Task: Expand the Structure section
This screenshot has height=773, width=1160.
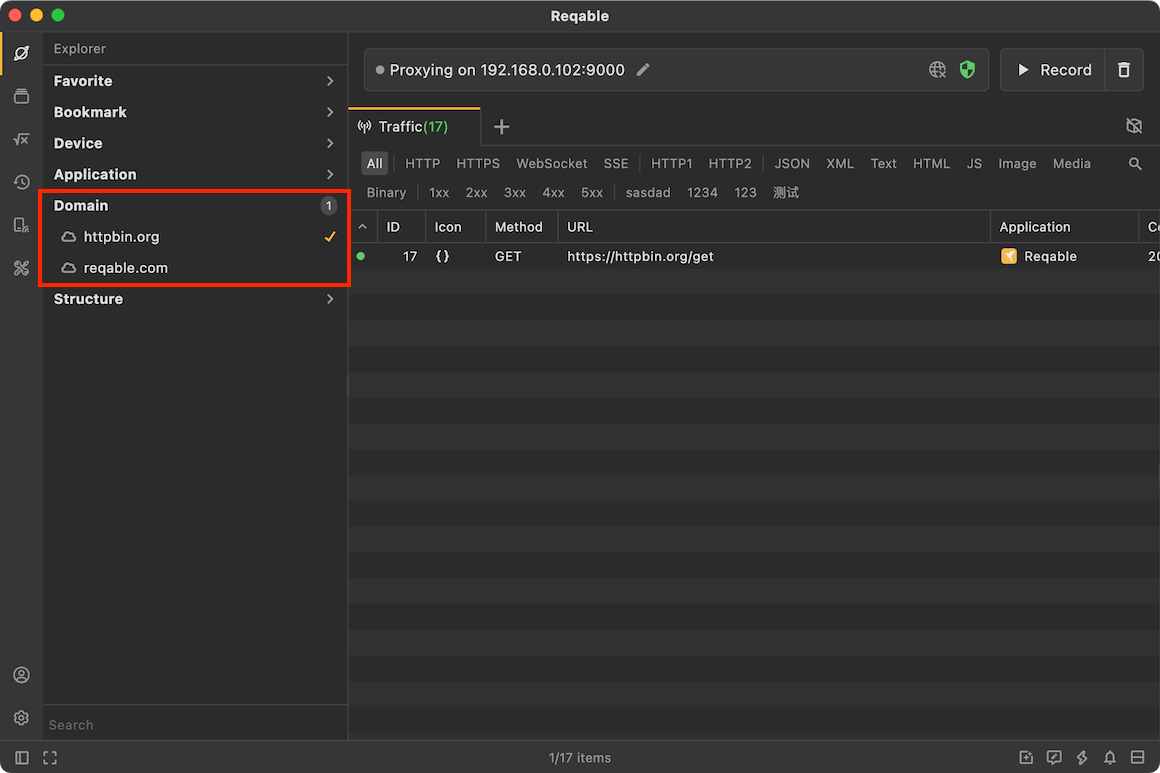Action: 195,299
